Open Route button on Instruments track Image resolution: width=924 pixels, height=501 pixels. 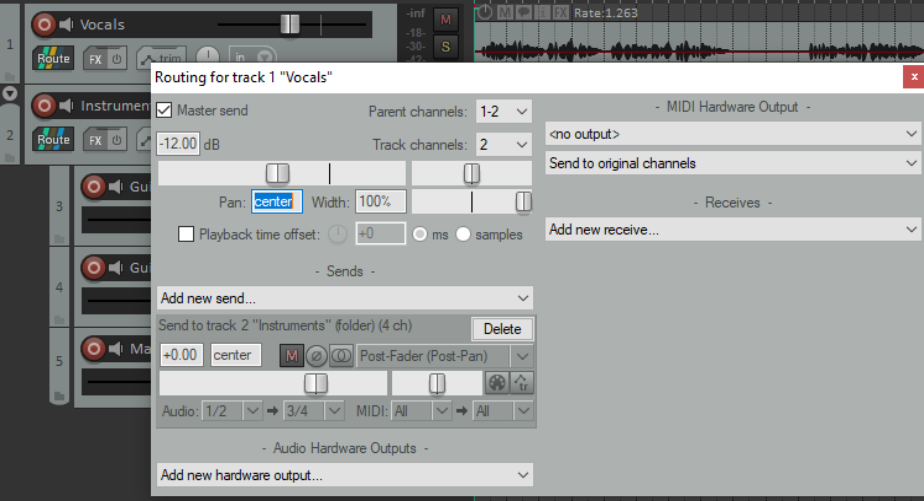(53, 140)
